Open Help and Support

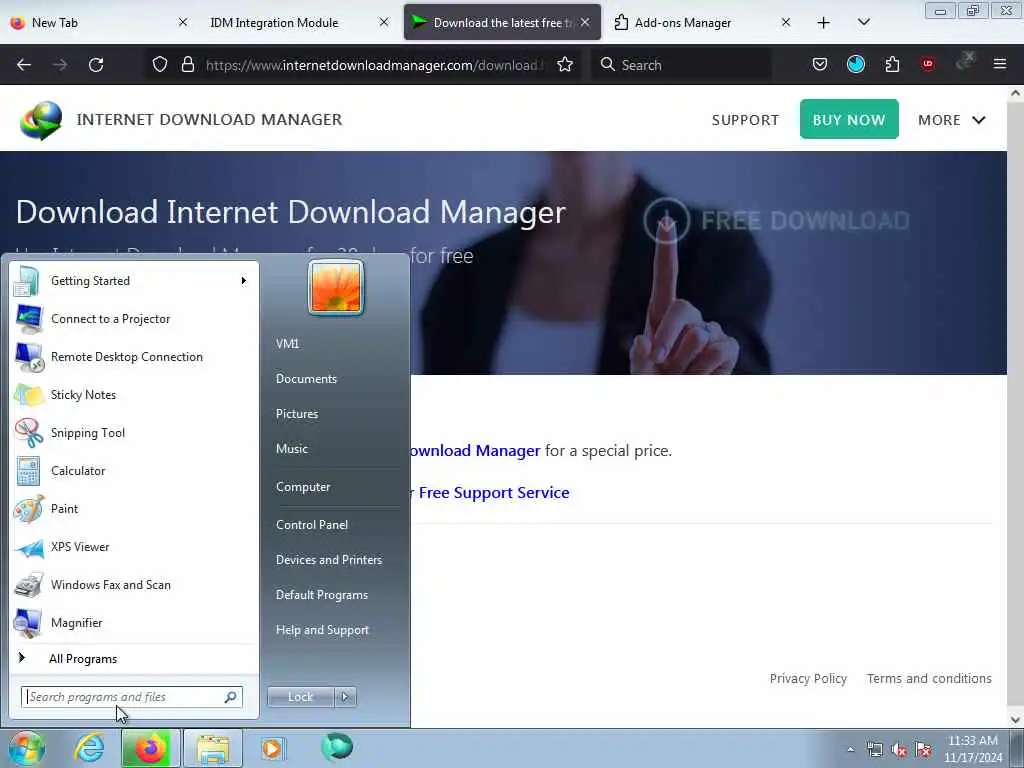322,630
